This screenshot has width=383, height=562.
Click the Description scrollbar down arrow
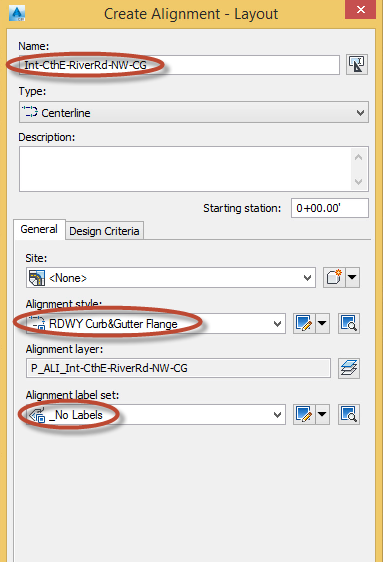click(x=358, y=182)
